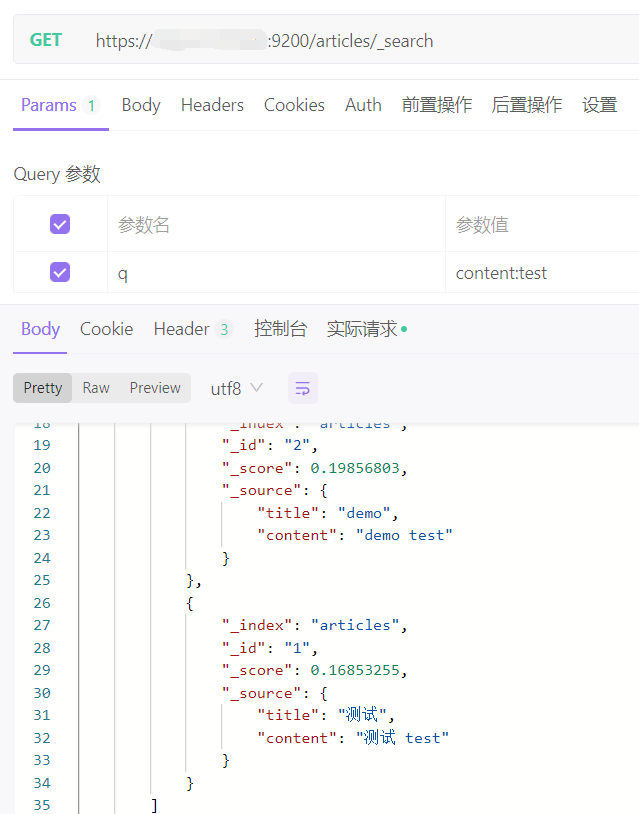
Task: Open the 控制台 console tab
Action: coord(280,329)
